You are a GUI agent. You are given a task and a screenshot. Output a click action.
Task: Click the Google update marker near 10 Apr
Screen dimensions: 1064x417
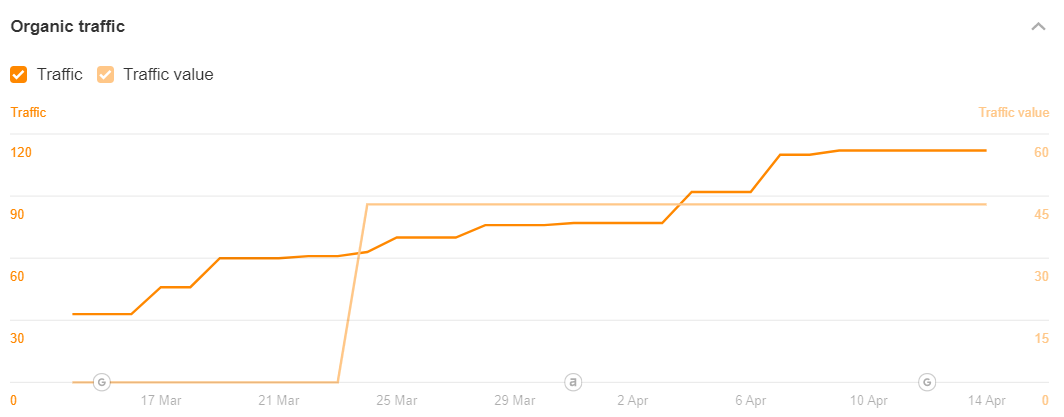point(927,381)
